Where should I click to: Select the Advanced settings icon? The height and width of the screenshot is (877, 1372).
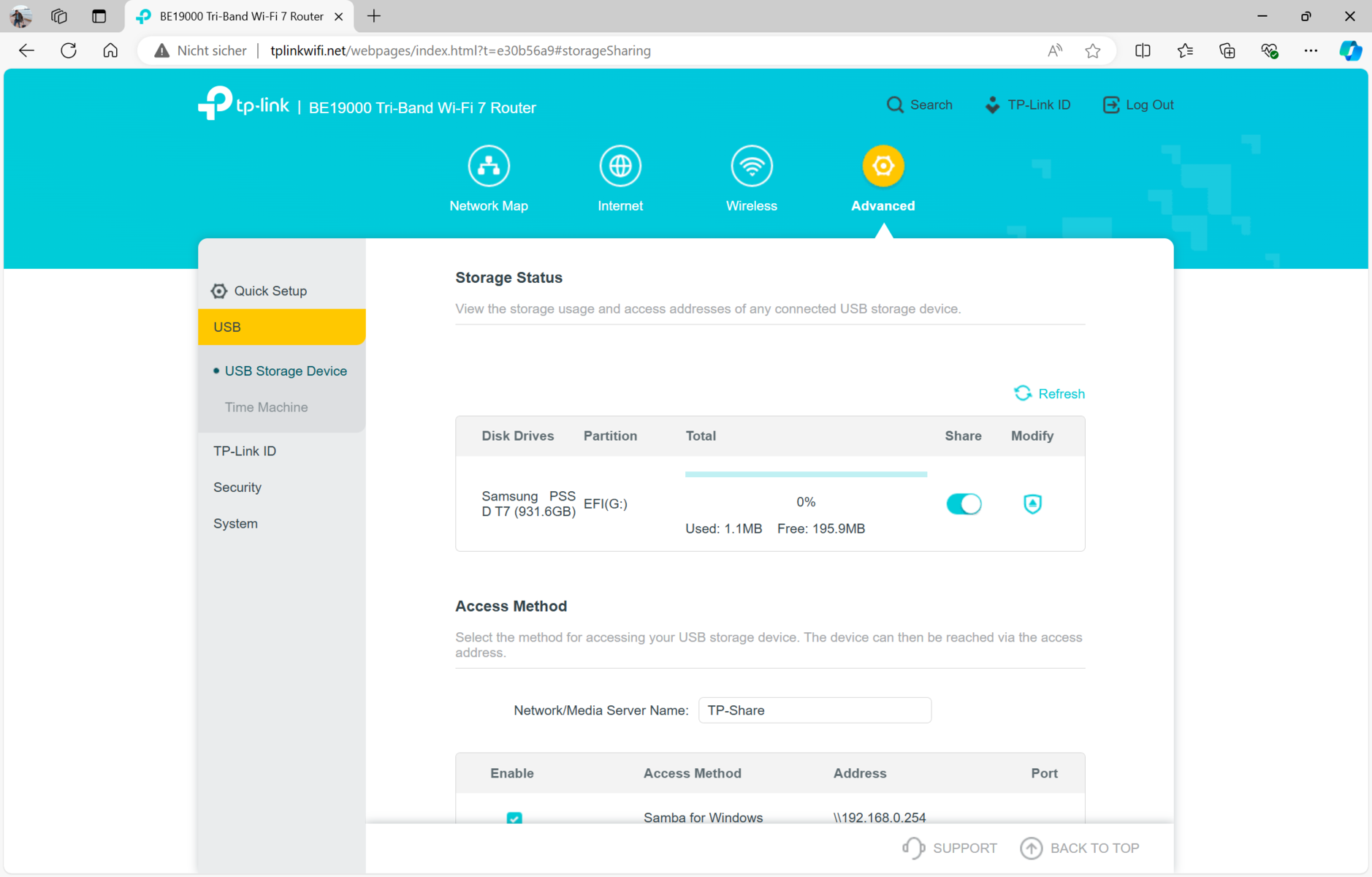pos(883,166)
